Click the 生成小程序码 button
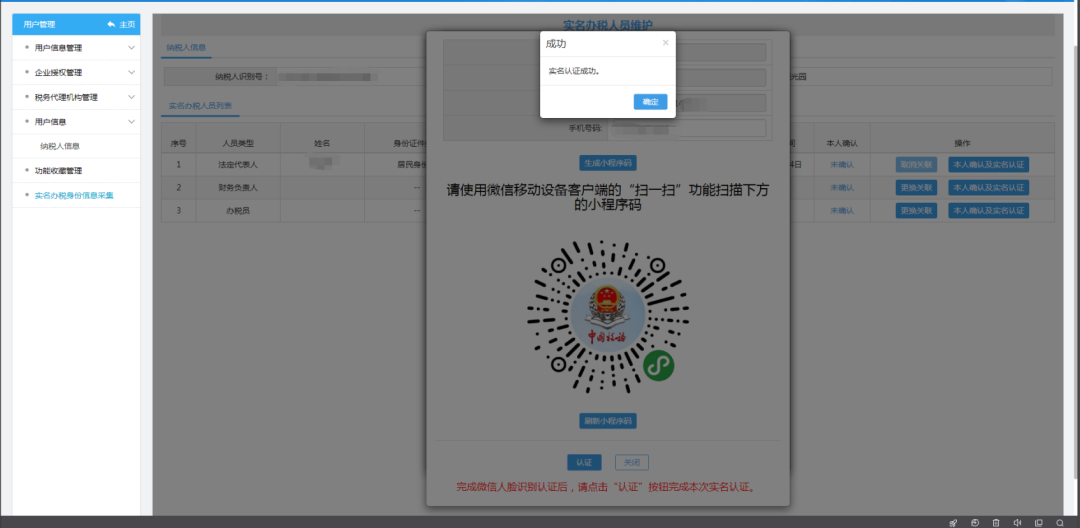 click(608, 163)
